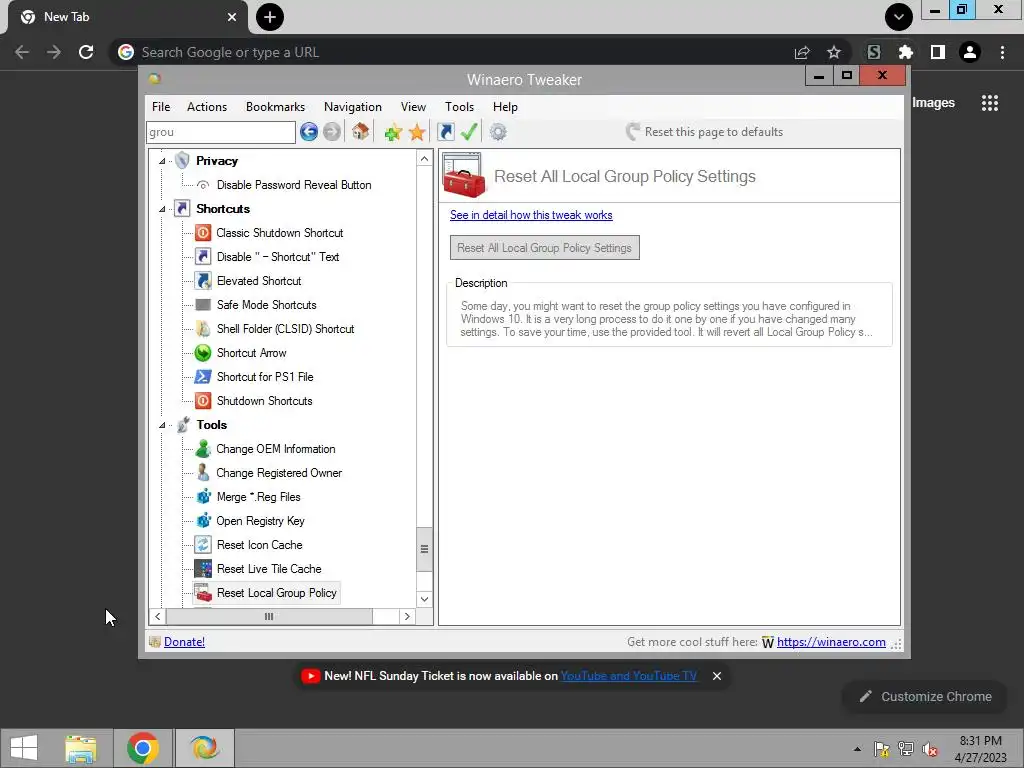Select the Elevated Shortcut tree icon
The width and height of the screenshot is (1024, 768).
[x=203, y=281]
